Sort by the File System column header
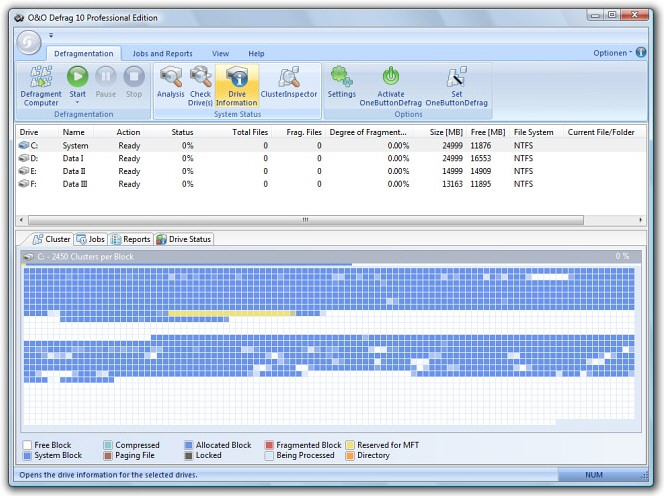This screenshot has height=496, width=664. [536, 132]
